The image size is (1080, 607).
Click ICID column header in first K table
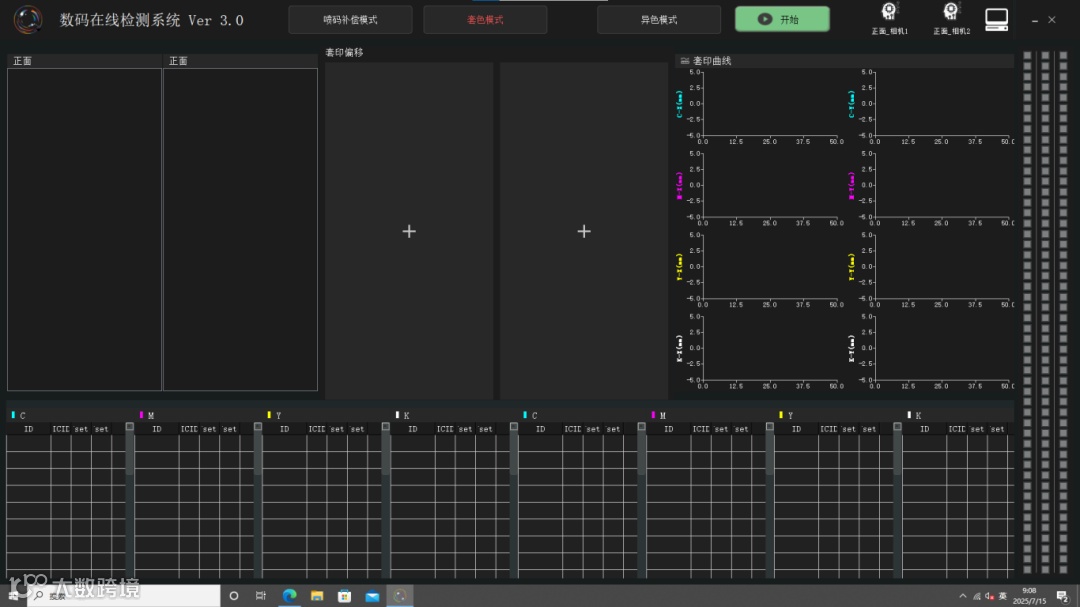point(445,429)
